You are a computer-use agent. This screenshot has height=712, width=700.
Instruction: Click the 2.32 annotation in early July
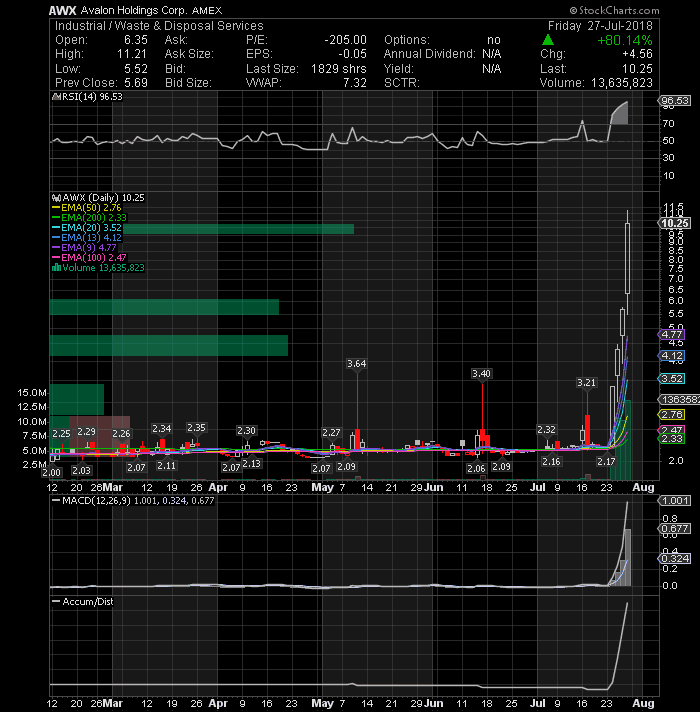(547, 430)
